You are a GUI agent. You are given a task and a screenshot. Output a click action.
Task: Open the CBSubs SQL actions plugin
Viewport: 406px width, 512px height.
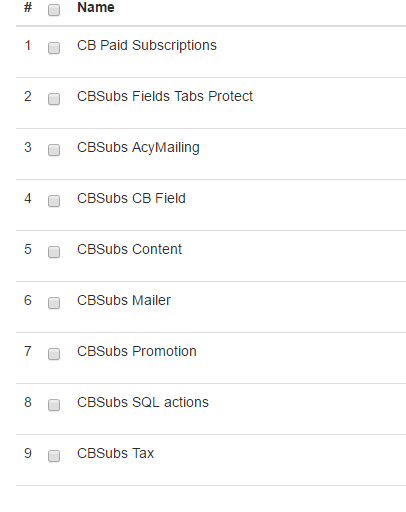[x=143, y=402]
